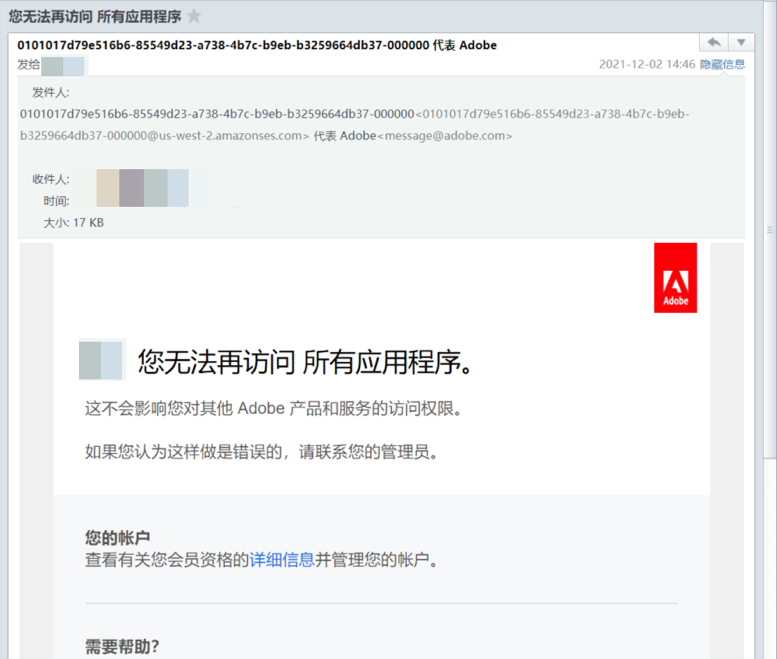Click the date 2021-12-02 14:46
777x659 pixels.
click(647, 64)
